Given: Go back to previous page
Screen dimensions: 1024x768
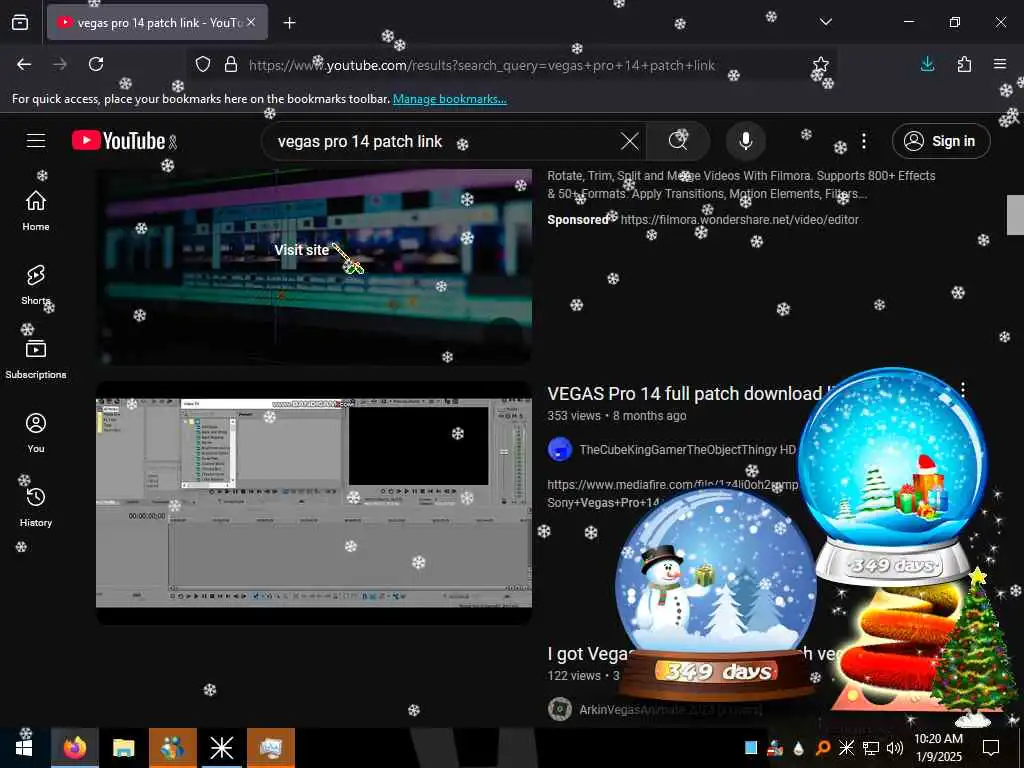Looking at the screenshot, I should click(x=24, y=64).
